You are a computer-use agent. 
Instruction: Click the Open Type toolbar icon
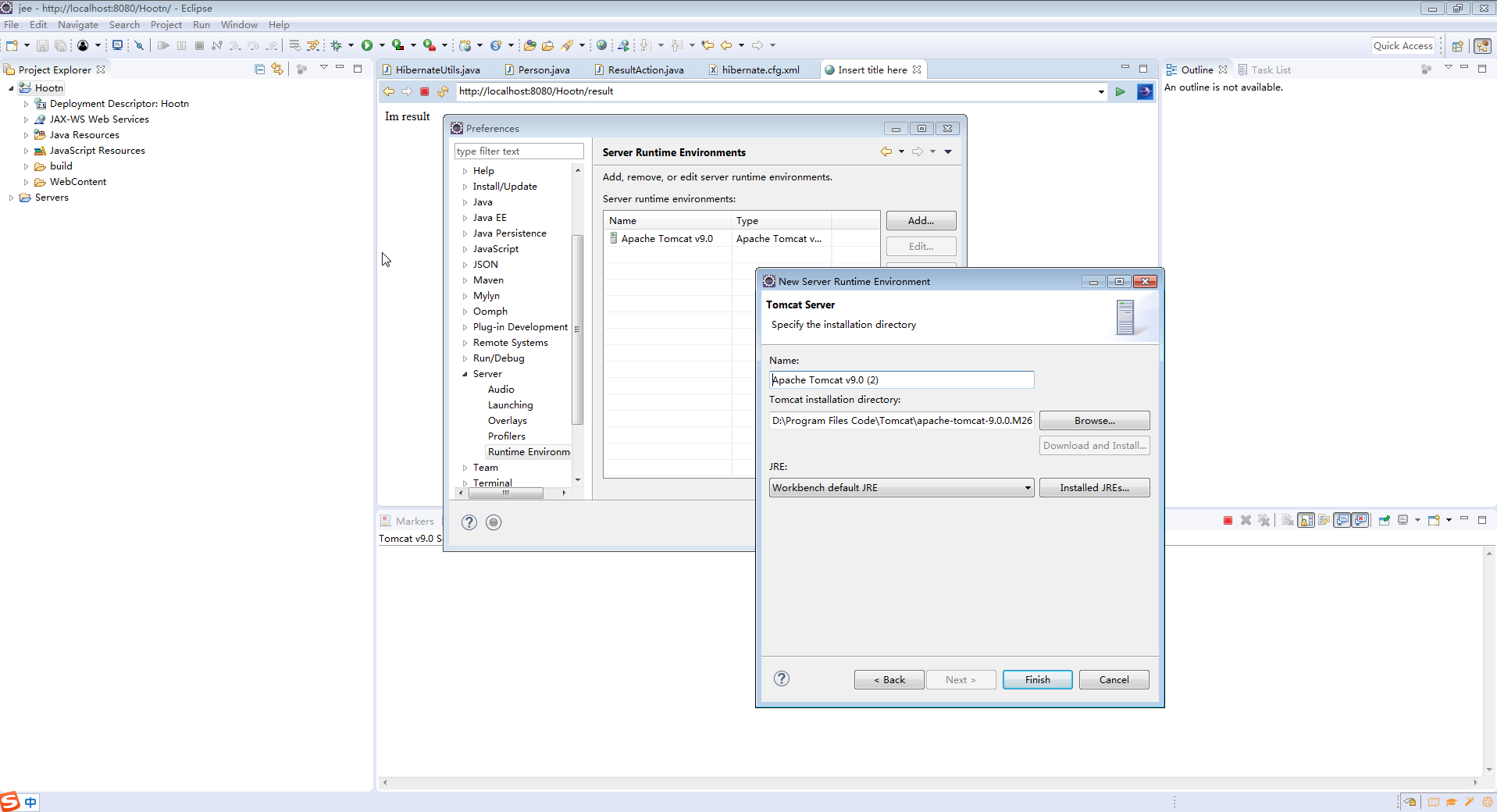pos(530,45)
